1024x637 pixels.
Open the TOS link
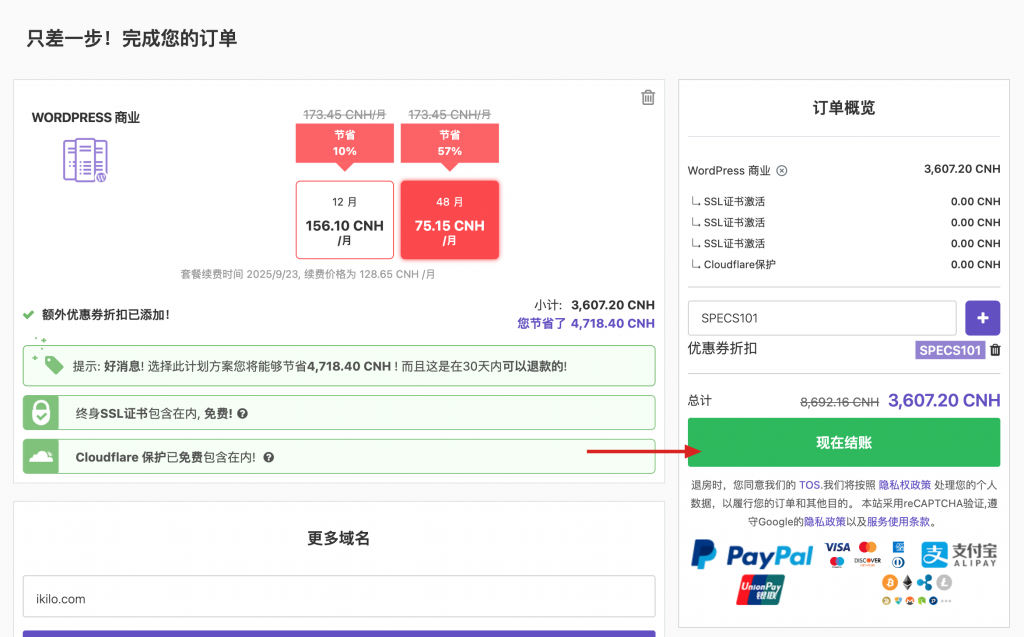coord(809,485)
